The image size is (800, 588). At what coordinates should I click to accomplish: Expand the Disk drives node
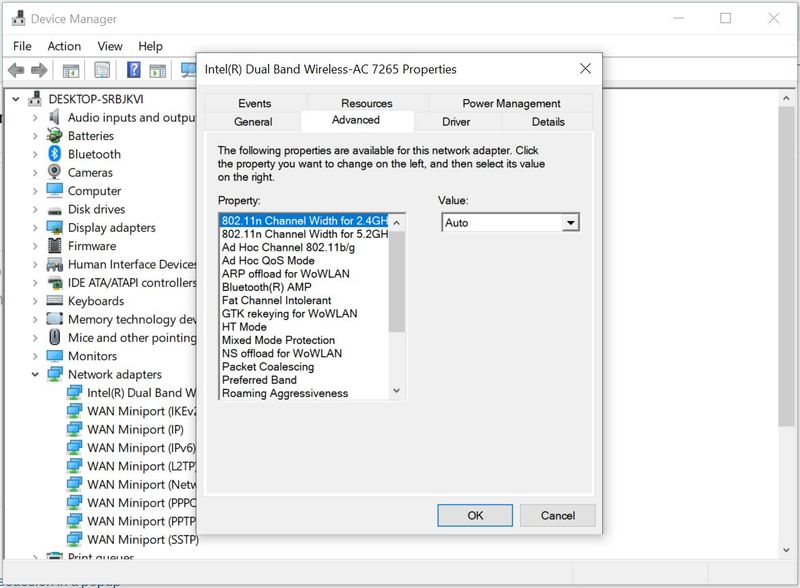coord(35,210)
